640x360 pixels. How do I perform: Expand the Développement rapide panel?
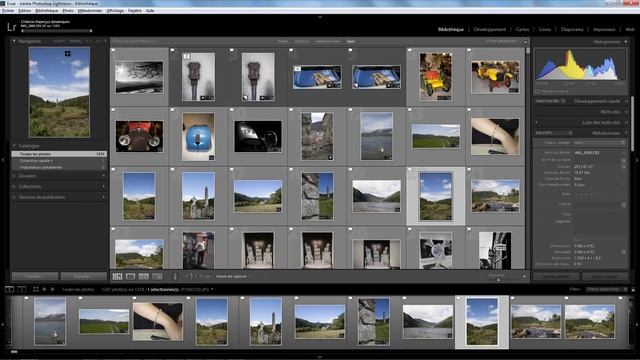coord(626,101)
